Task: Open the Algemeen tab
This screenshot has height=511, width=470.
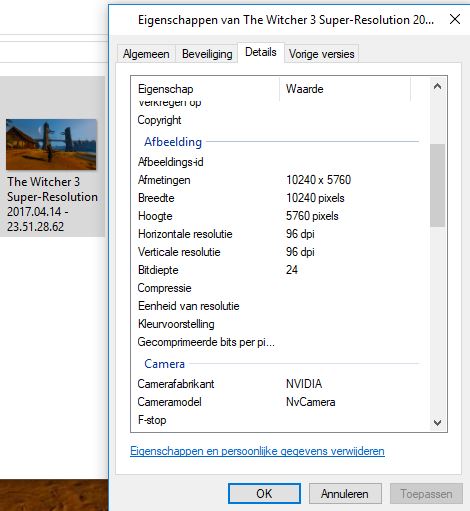Action: pyautogui.click(x=146, y=54)
